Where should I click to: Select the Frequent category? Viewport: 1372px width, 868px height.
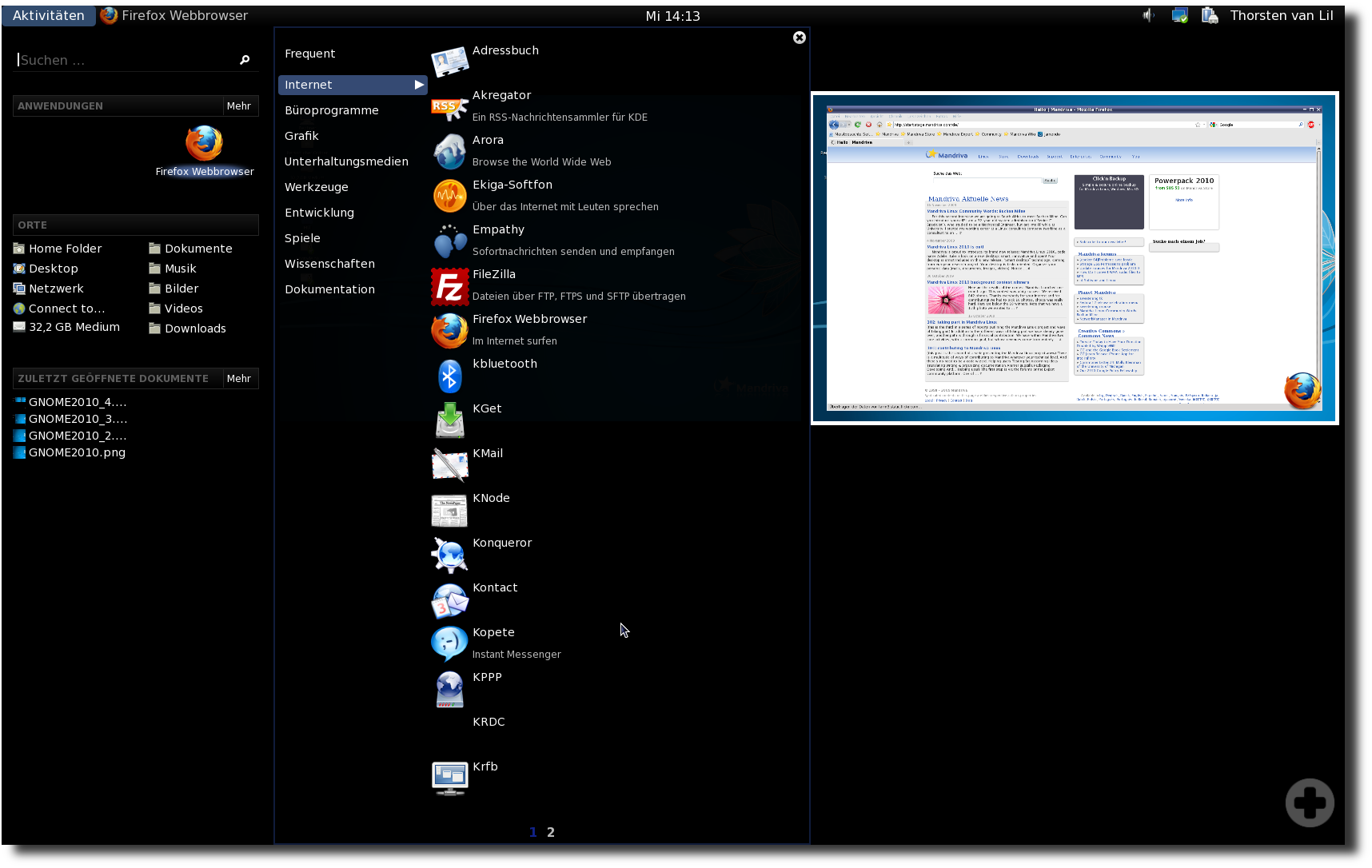(x=309, y=54)
